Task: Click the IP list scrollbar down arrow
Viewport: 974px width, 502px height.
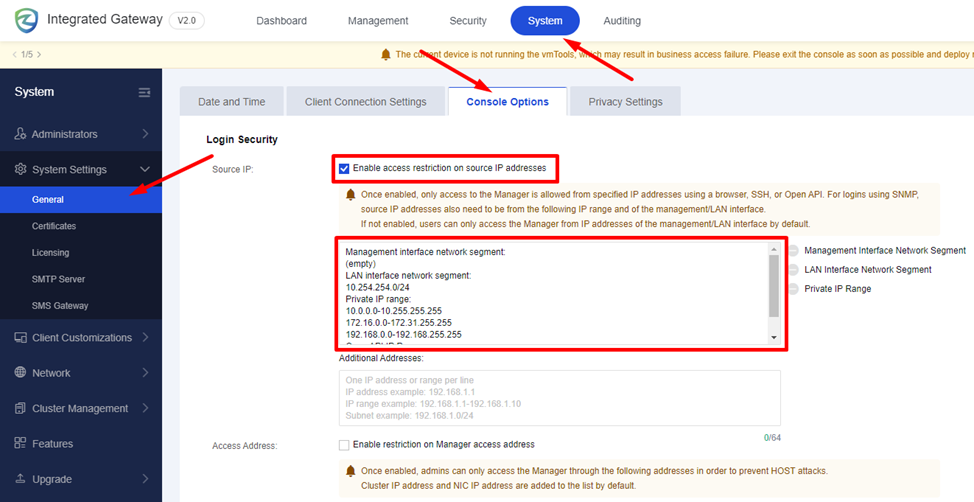Action: coord(773,337)
